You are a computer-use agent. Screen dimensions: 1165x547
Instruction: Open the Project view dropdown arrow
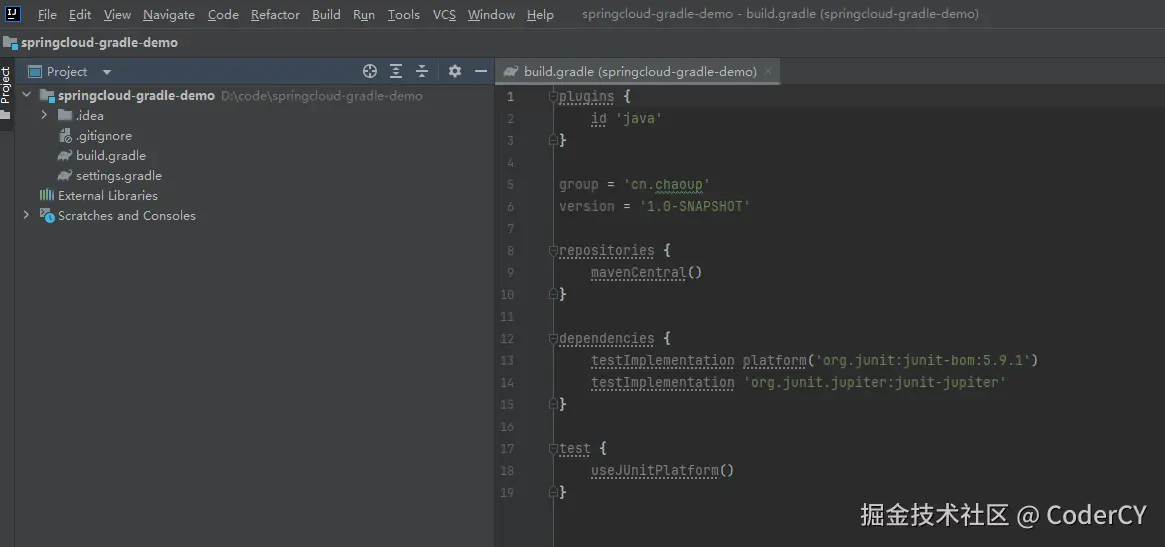(106, 72)
